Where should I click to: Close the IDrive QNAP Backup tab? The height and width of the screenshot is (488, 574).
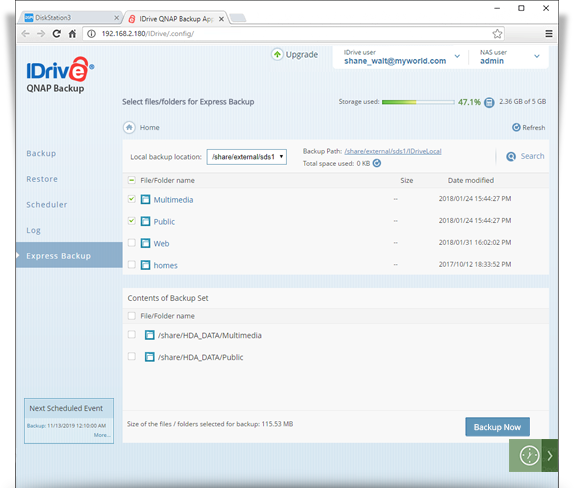click(x=221, y=19)
